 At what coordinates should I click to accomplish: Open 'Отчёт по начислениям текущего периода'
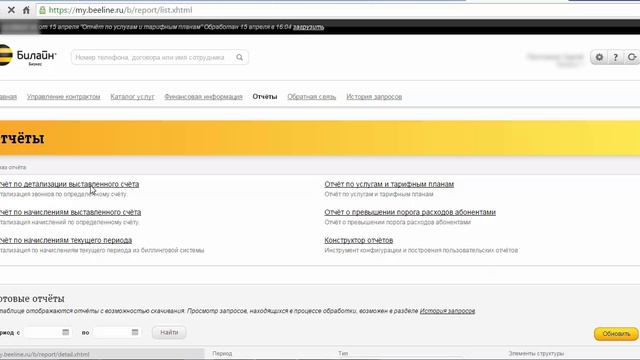(66, 240)
